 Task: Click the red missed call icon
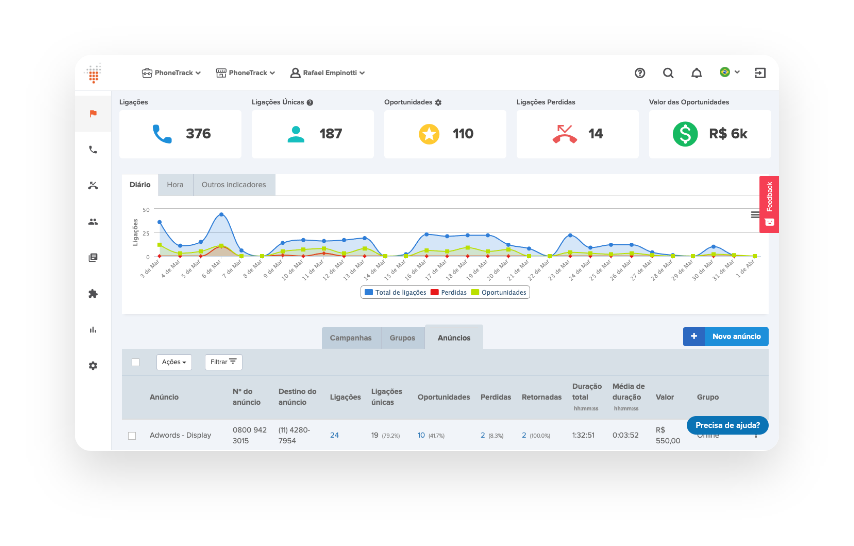pos(565,134)
